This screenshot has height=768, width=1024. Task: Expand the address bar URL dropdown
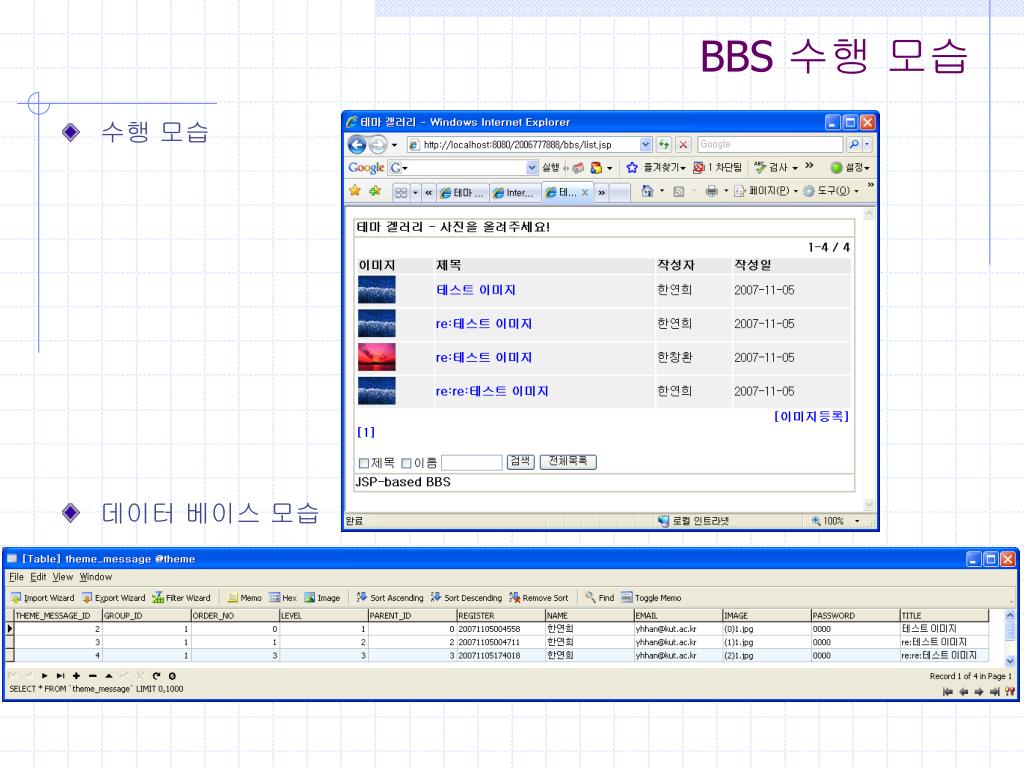pos(645,145)
